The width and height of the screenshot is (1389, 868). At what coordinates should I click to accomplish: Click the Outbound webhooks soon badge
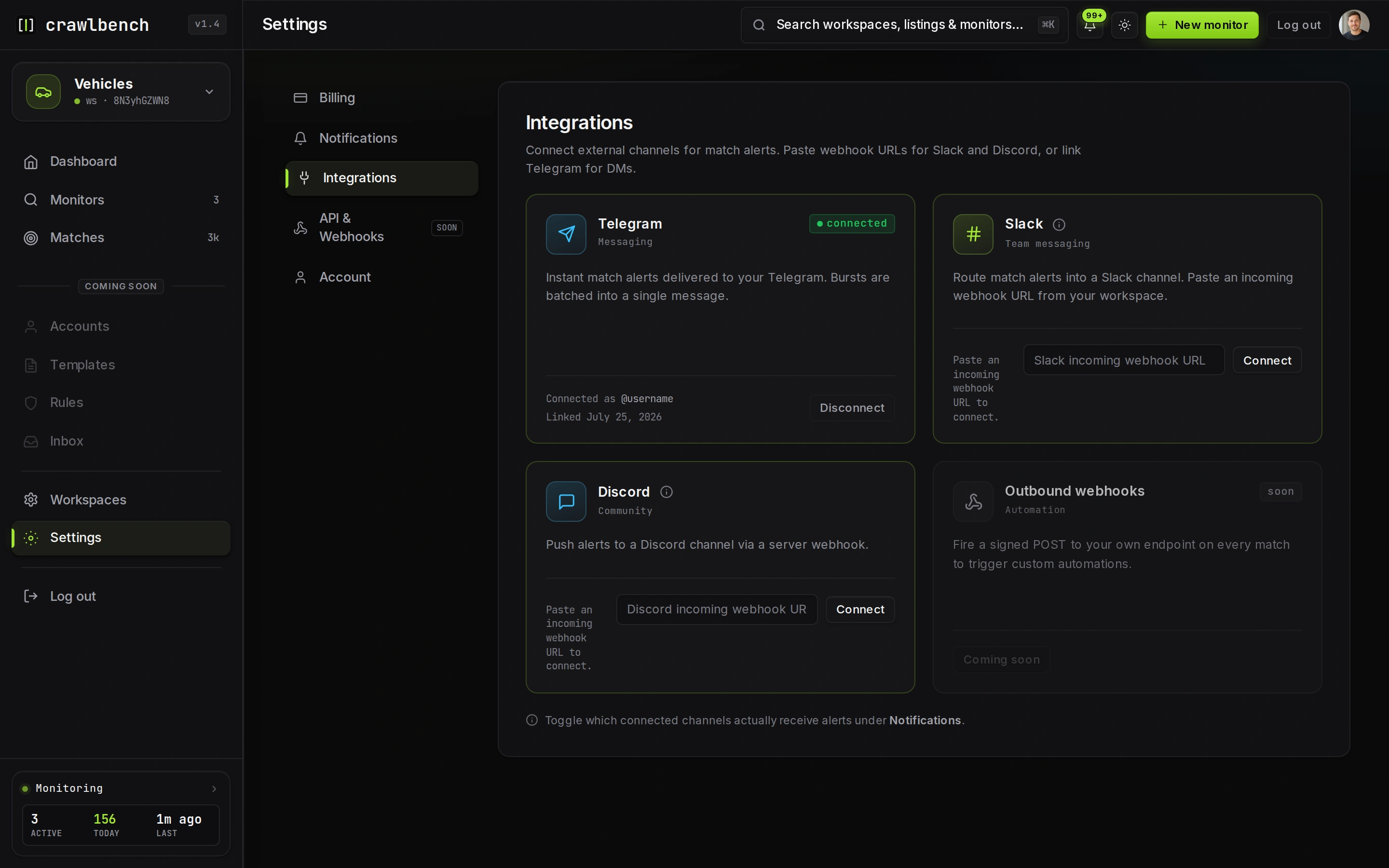1280,491
